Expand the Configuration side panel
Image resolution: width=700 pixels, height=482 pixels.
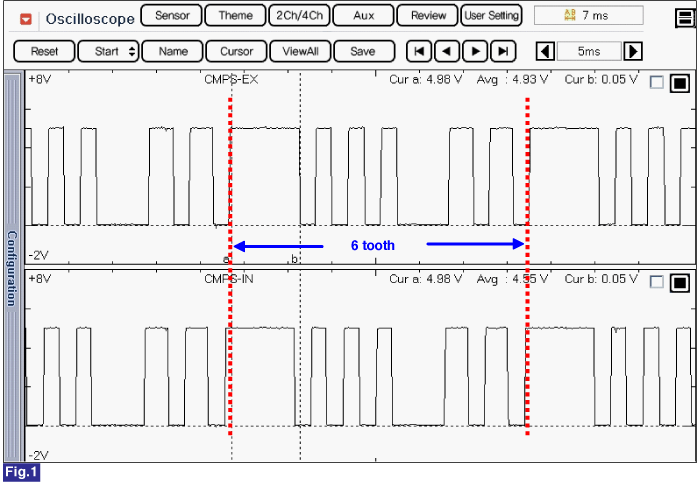[x=12, y=267]
